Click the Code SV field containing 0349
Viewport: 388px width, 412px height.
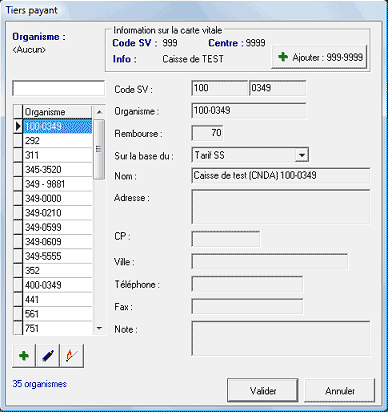click(277, 88)
